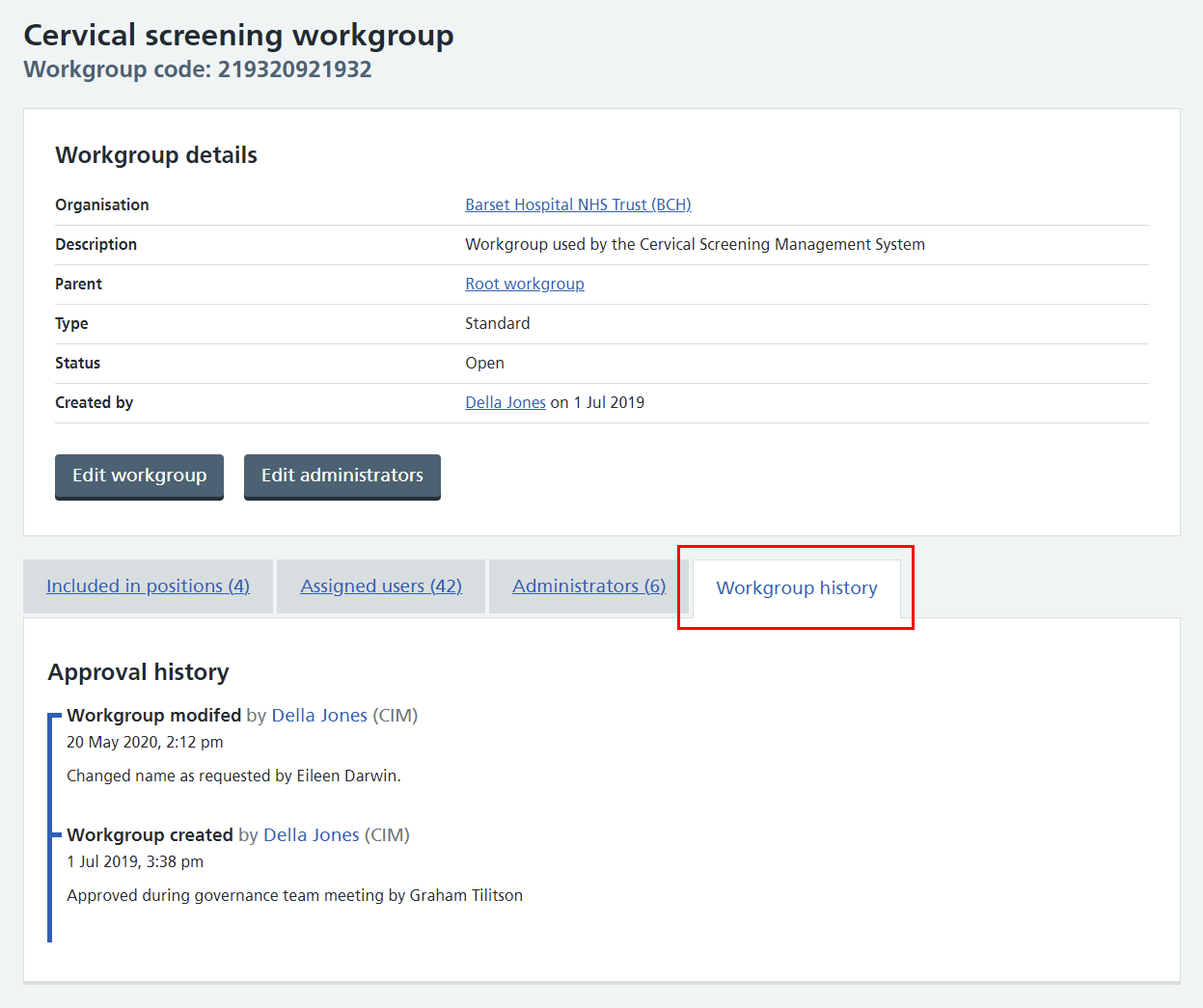Screen dimensions: 1203x1008
Task: Open Barset Hospital NHS Trust (BCH) link
Action: tap(578, 204)
